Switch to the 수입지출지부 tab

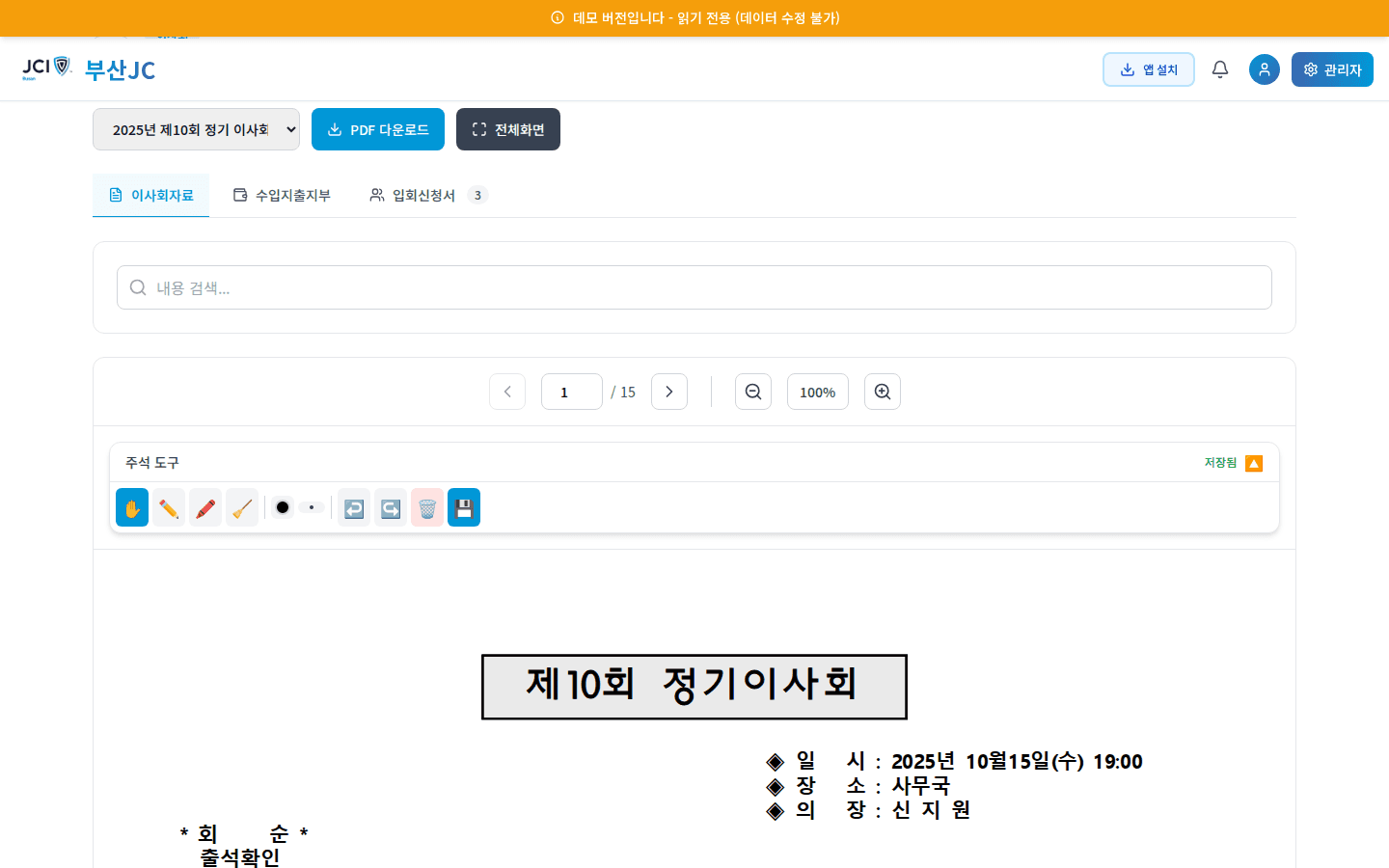click(282, 194)
